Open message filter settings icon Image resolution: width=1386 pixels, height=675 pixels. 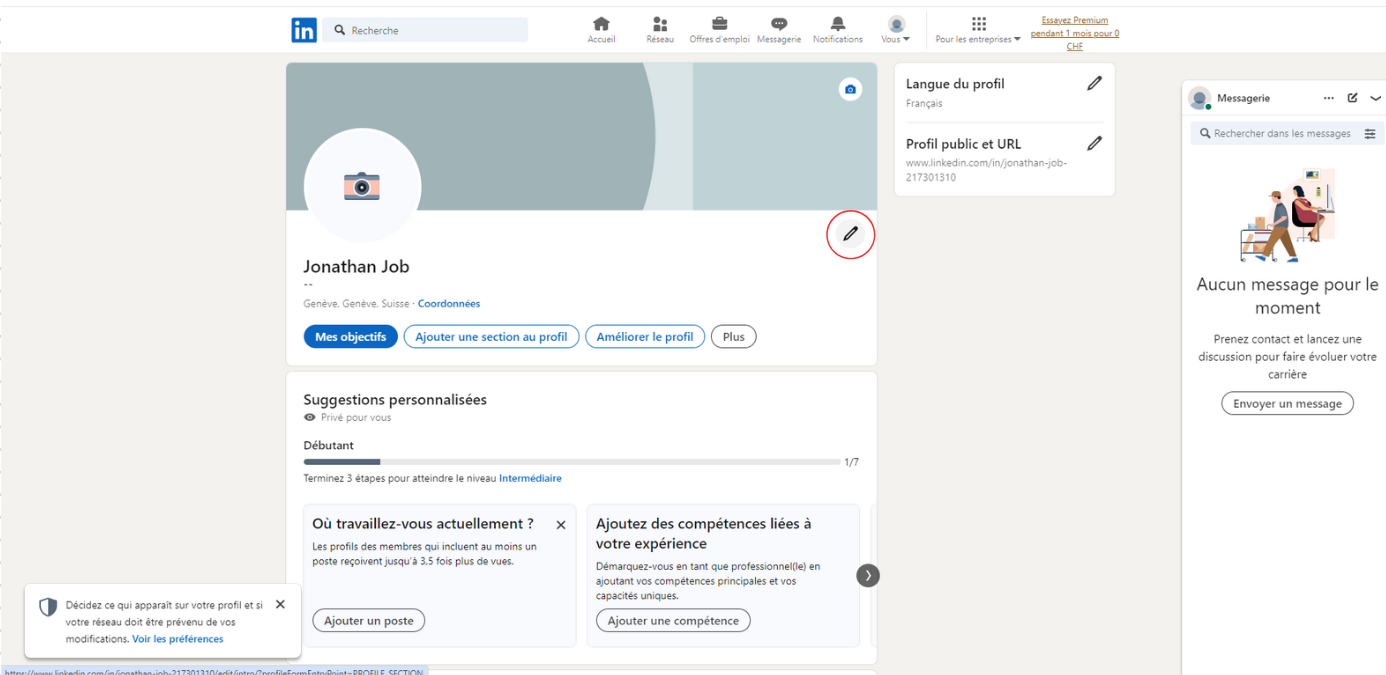(1370, 134)
